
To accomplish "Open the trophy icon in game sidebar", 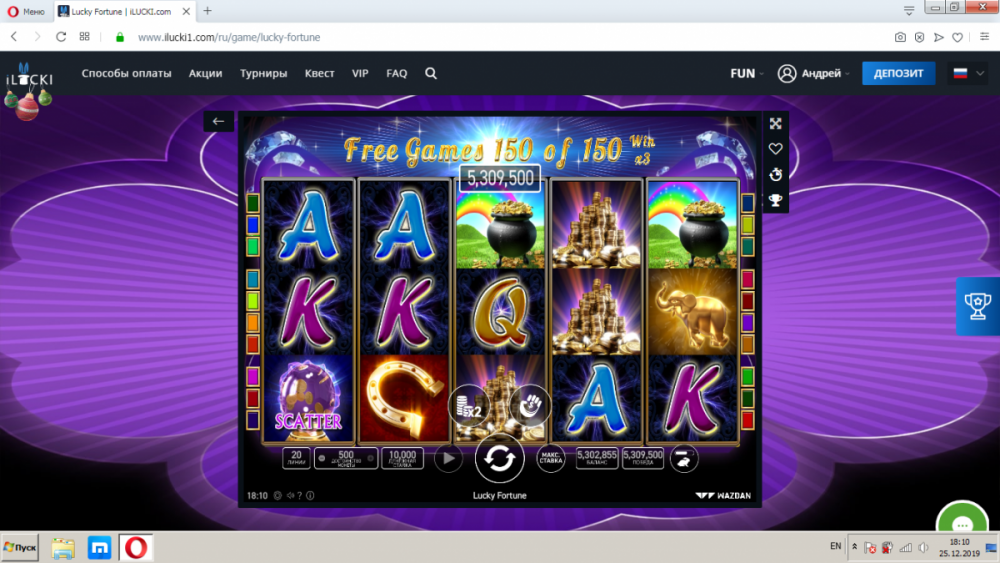I will (776, 201).
